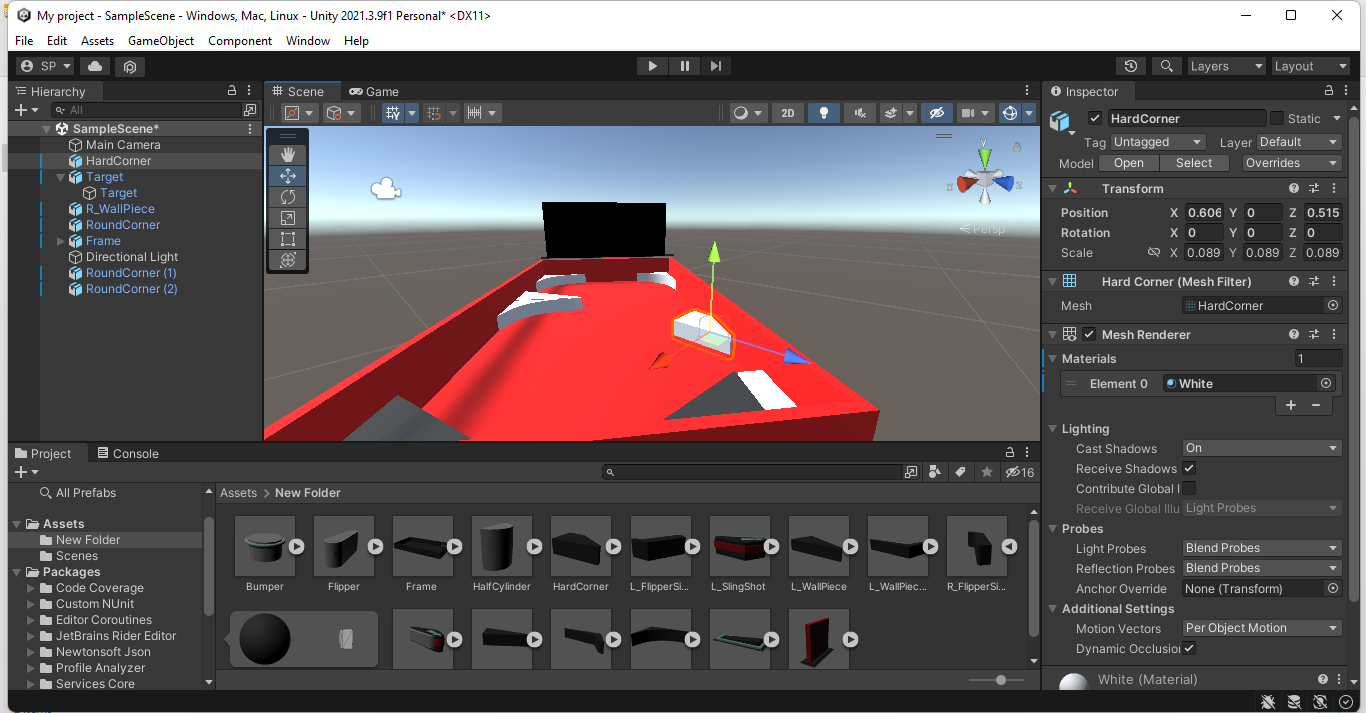Select the Rect transform tool

pos(288,239)
